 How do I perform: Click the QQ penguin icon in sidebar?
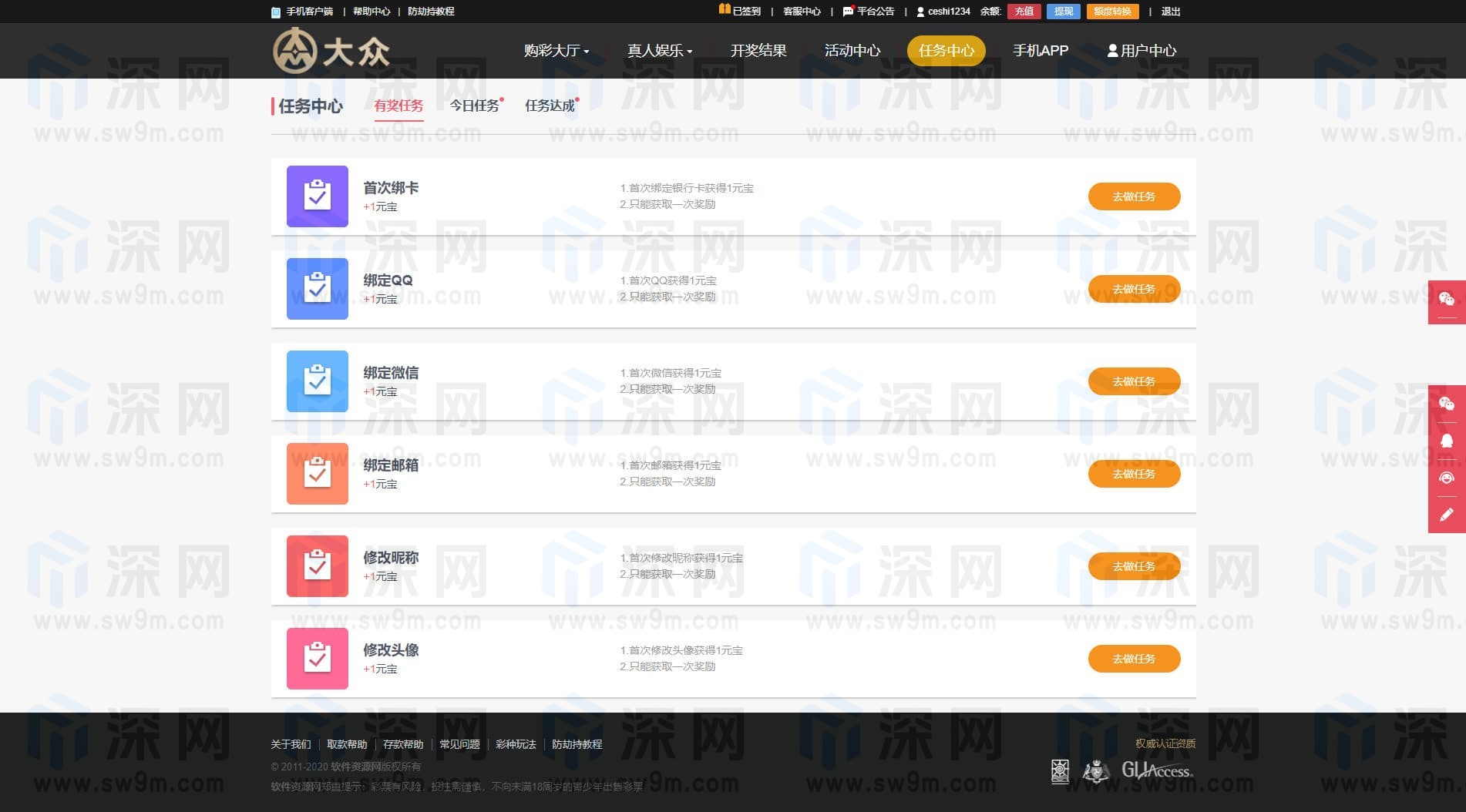pyautogui.click(x=1447, y=441)
